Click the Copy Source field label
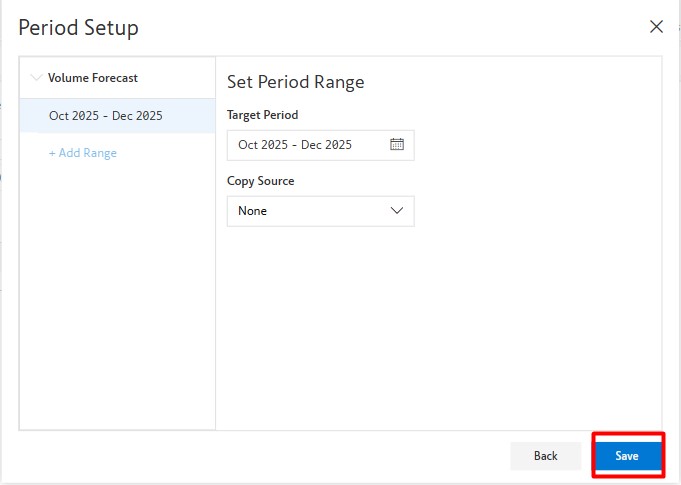Viewport: 681px width, 485px height. [x=261, y=181]
